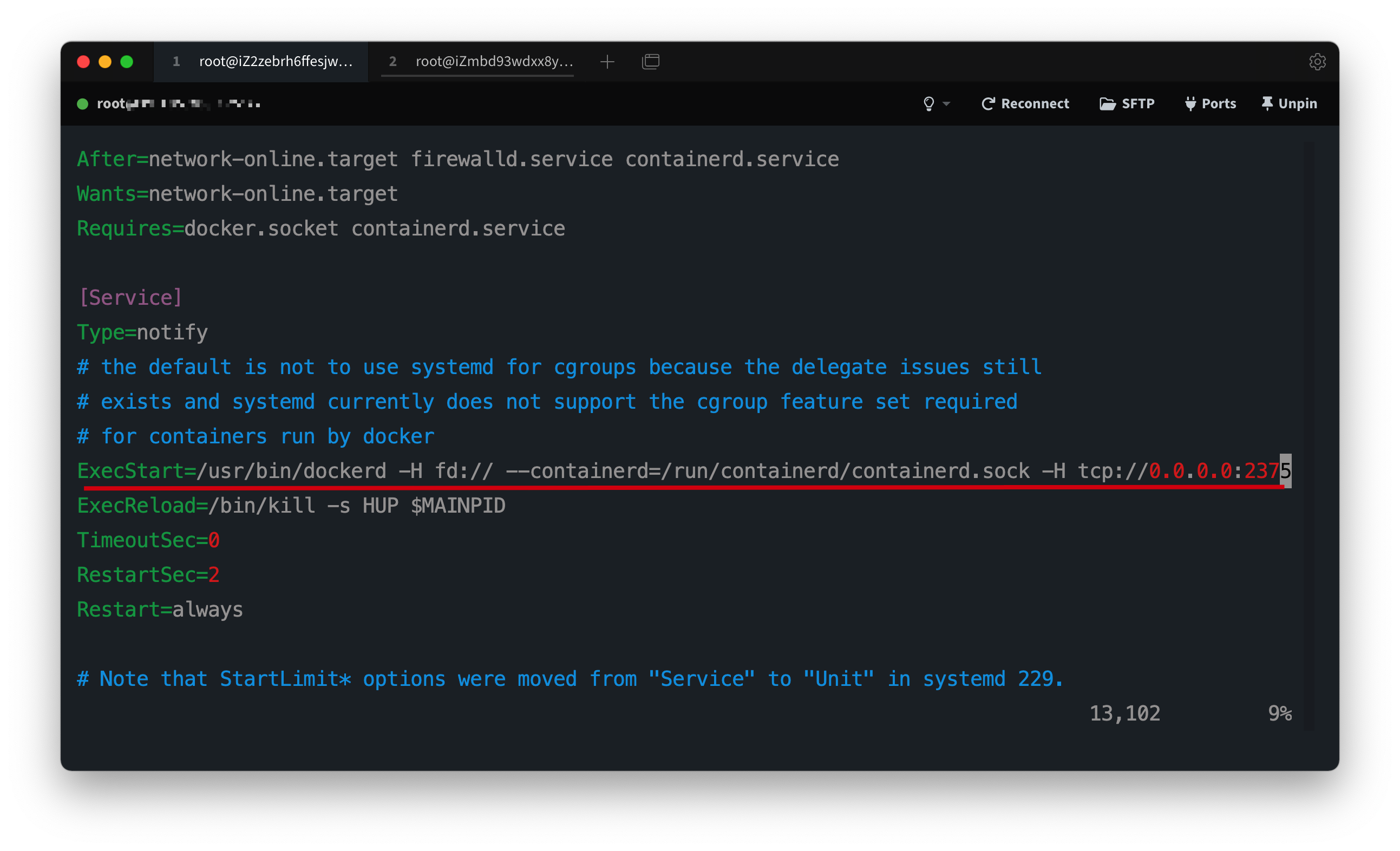Click the Restart=always line
This screenshot has height=851, width=1400.
click(160, 610)
